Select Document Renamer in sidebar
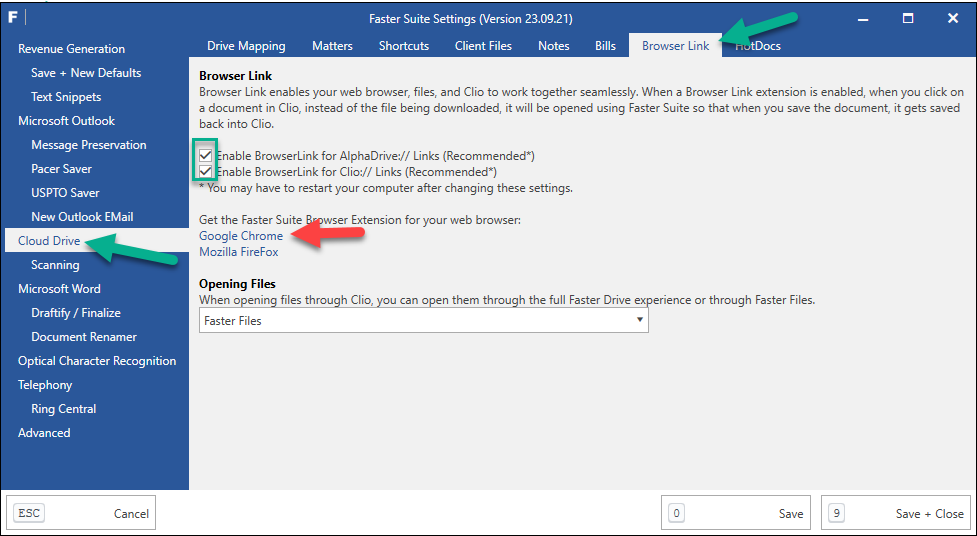This screenshot has width=977, height=536. click(x=83, y=337)
